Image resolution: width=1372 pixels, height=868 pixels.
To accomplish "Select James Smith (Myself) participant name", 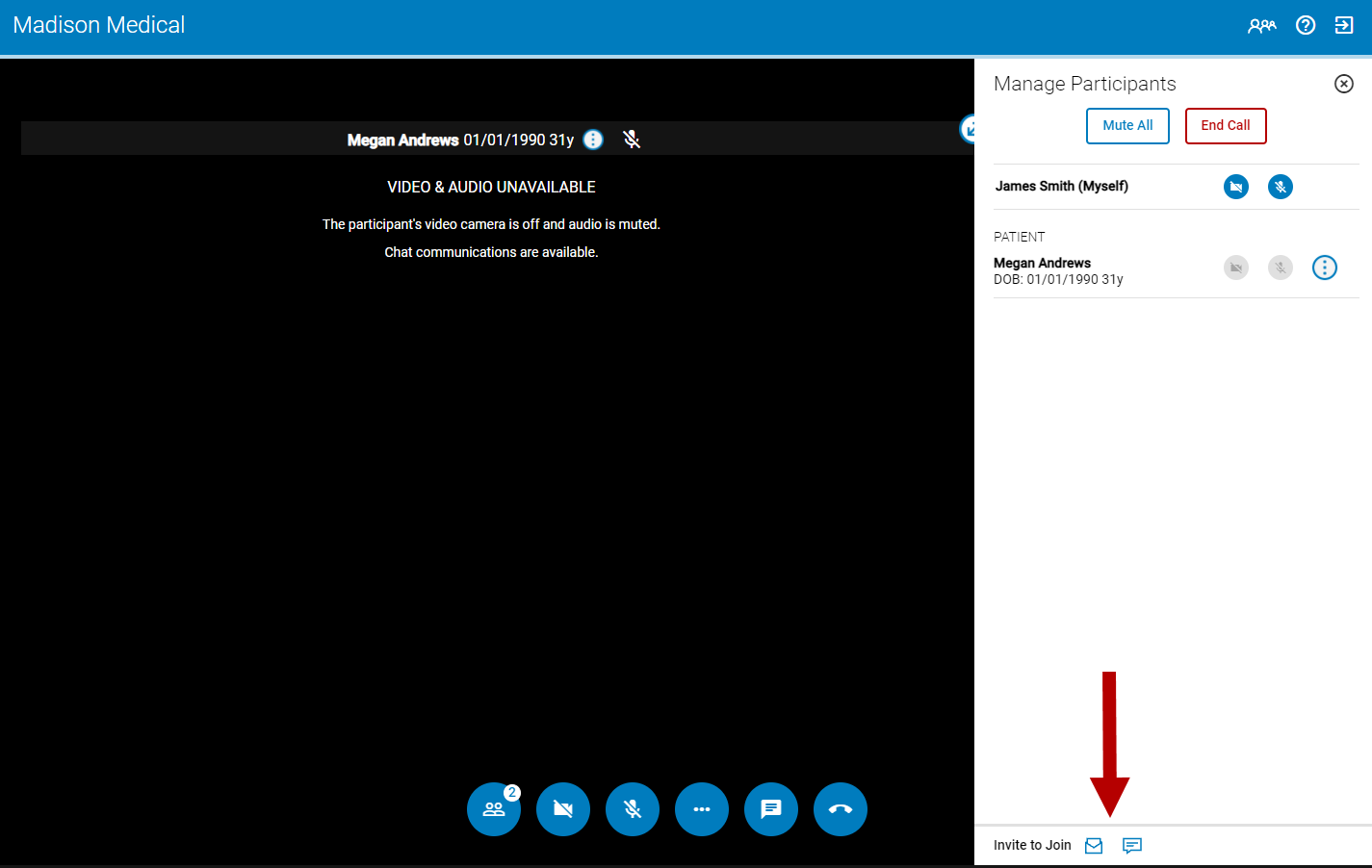I will coord(1062,187).
